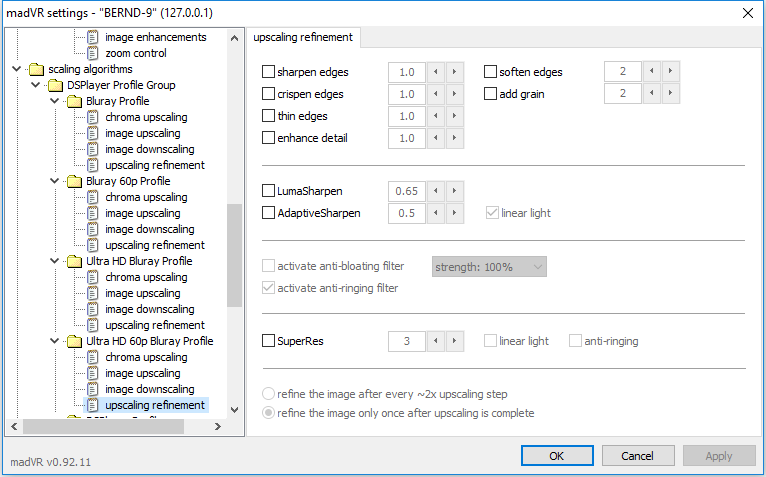
Task: Click upscaling refinement icon under Bluray Profile
Action: [x=92, y=165]
